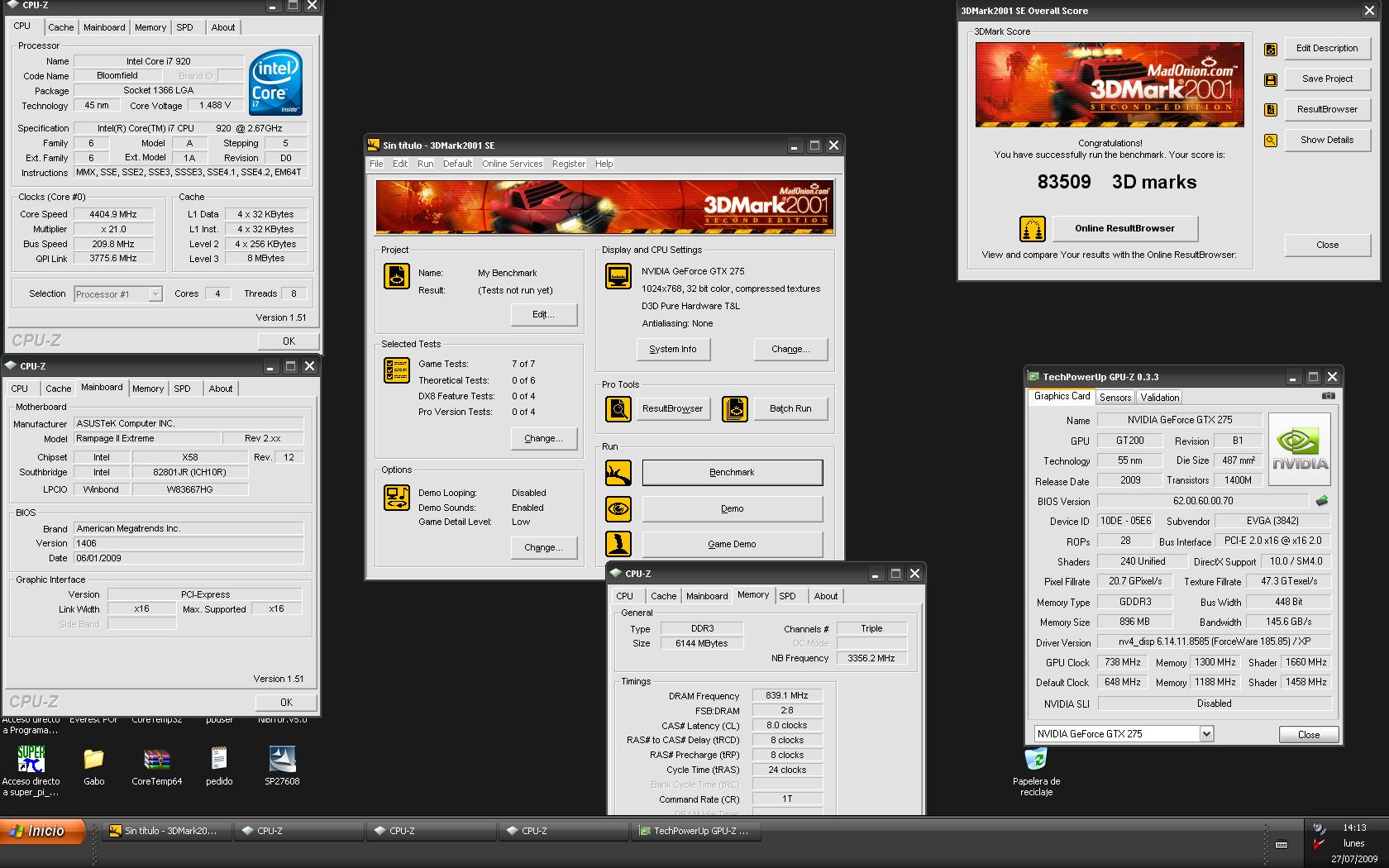
Task: Click the 3DMark2001 banner in score window
Action: click(1110, 84)
